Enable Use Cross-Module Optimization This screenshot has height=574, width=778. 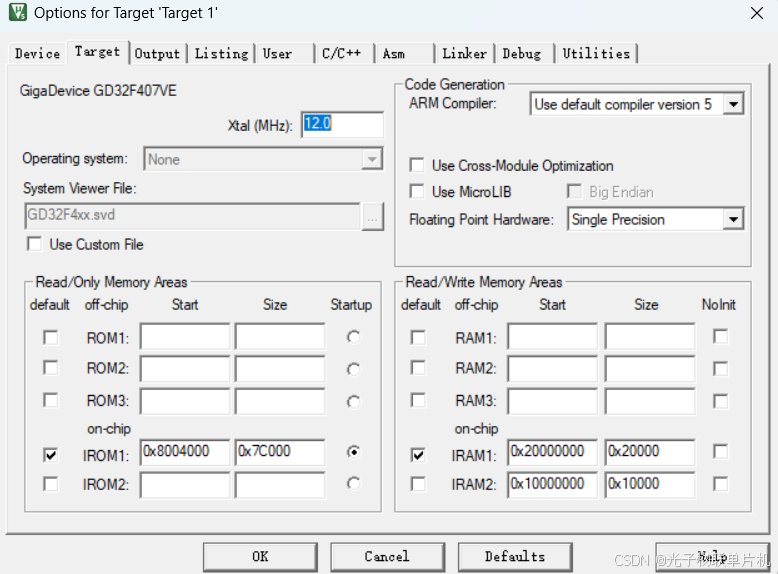point(417,165)
